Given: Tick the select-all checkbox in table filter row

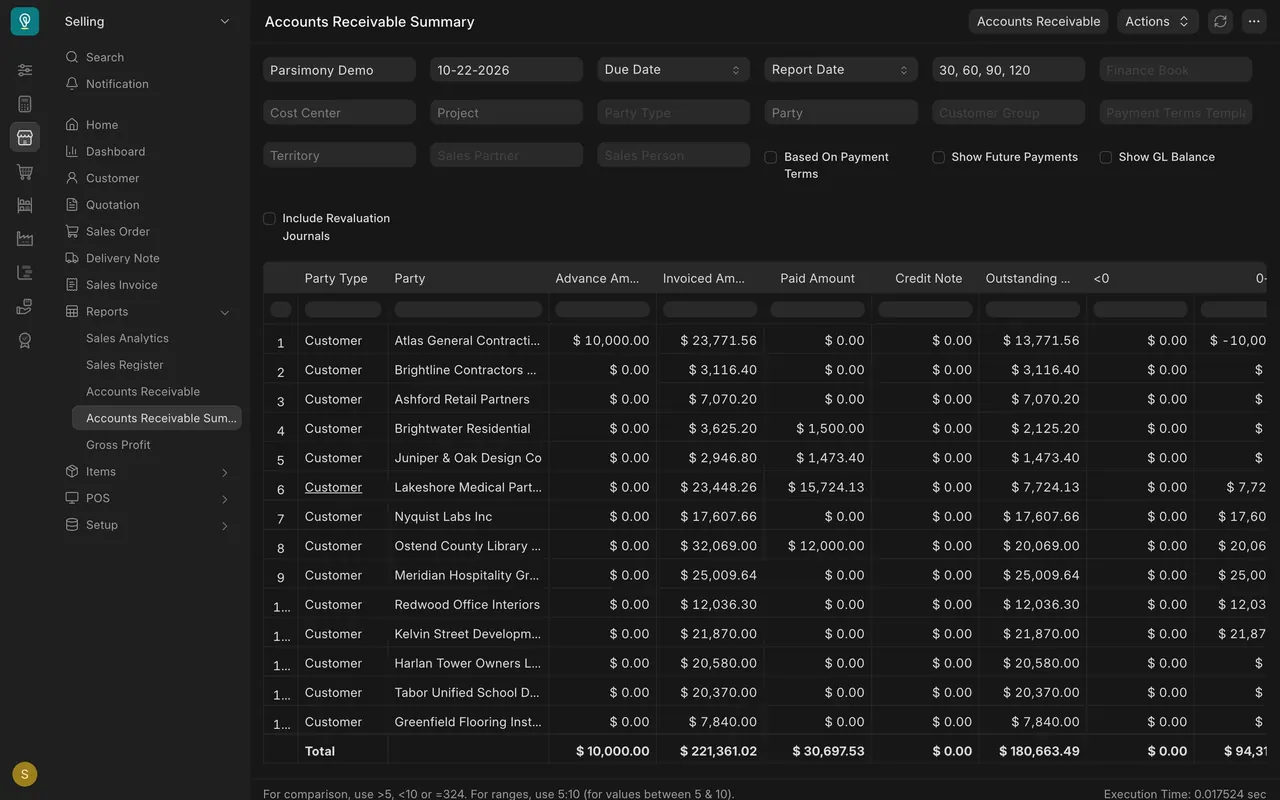Looking at the screenshot, I should (x=281, y=309).
